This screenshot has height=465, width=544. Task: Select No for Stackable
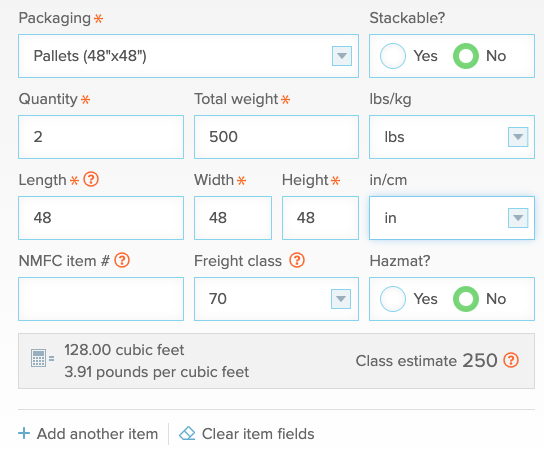click(x=466, y=56)
